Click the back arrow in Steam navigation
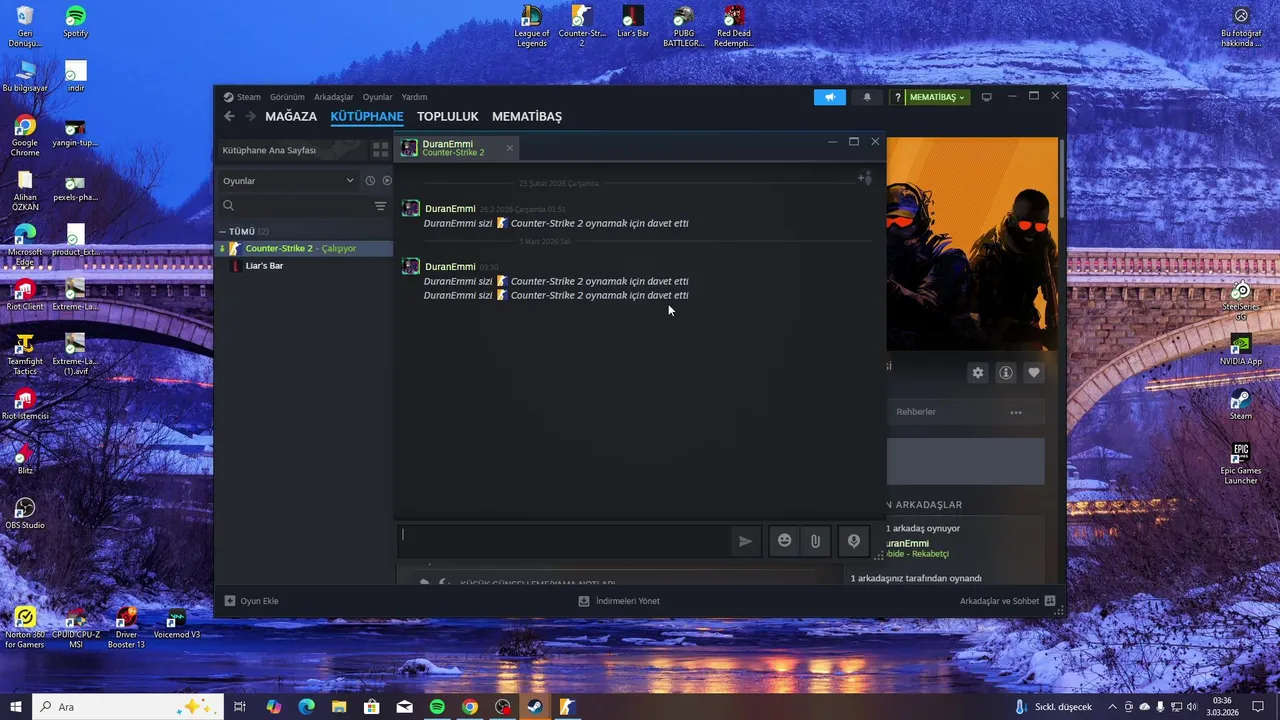 pyautogui.click(x=229, y=116)
